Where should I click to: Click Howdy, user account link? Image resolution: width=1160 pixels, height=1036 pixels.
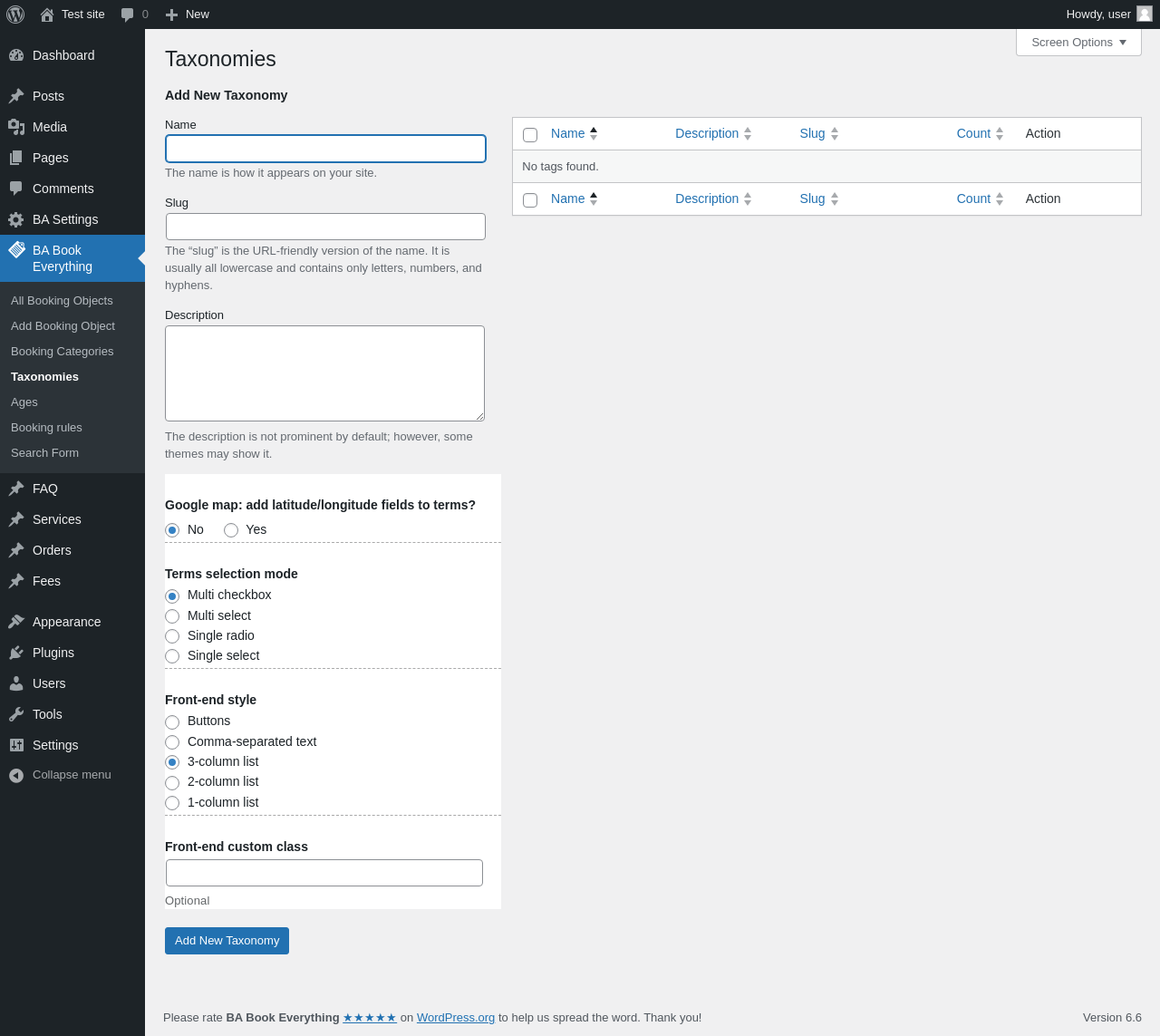(1109, 15)
